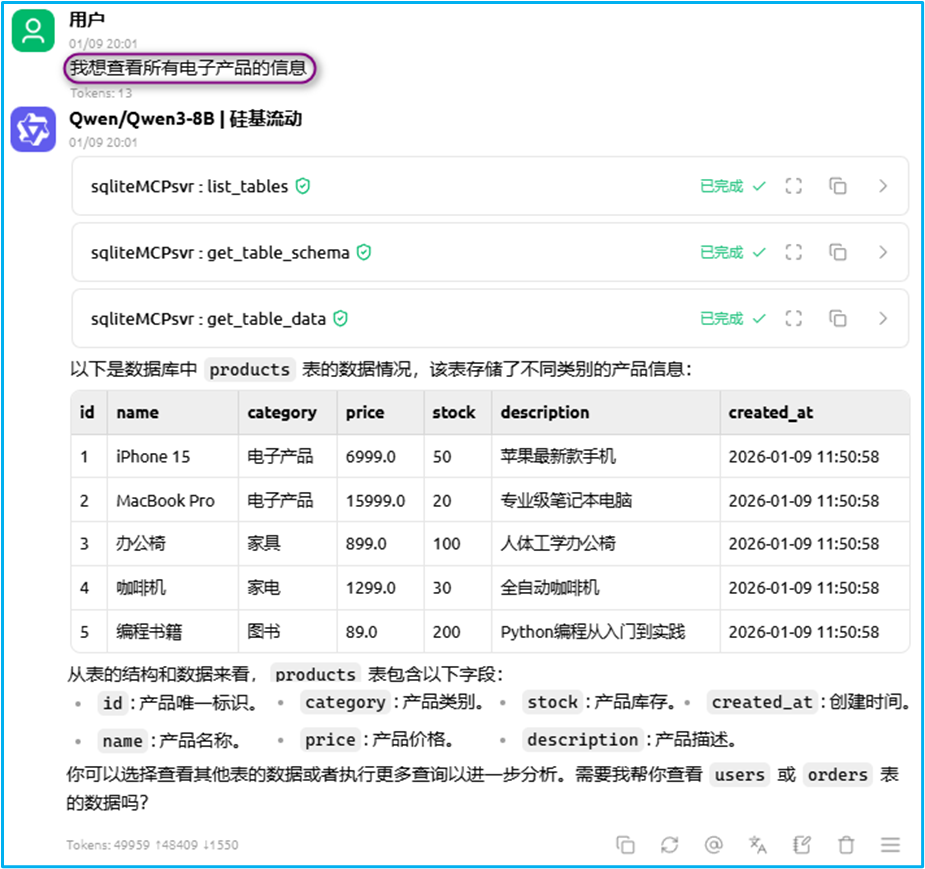The height and width of the screenshot is (869, 925).
Task: Click the edit note icon in message toolbar
Action: coord(802,845)
